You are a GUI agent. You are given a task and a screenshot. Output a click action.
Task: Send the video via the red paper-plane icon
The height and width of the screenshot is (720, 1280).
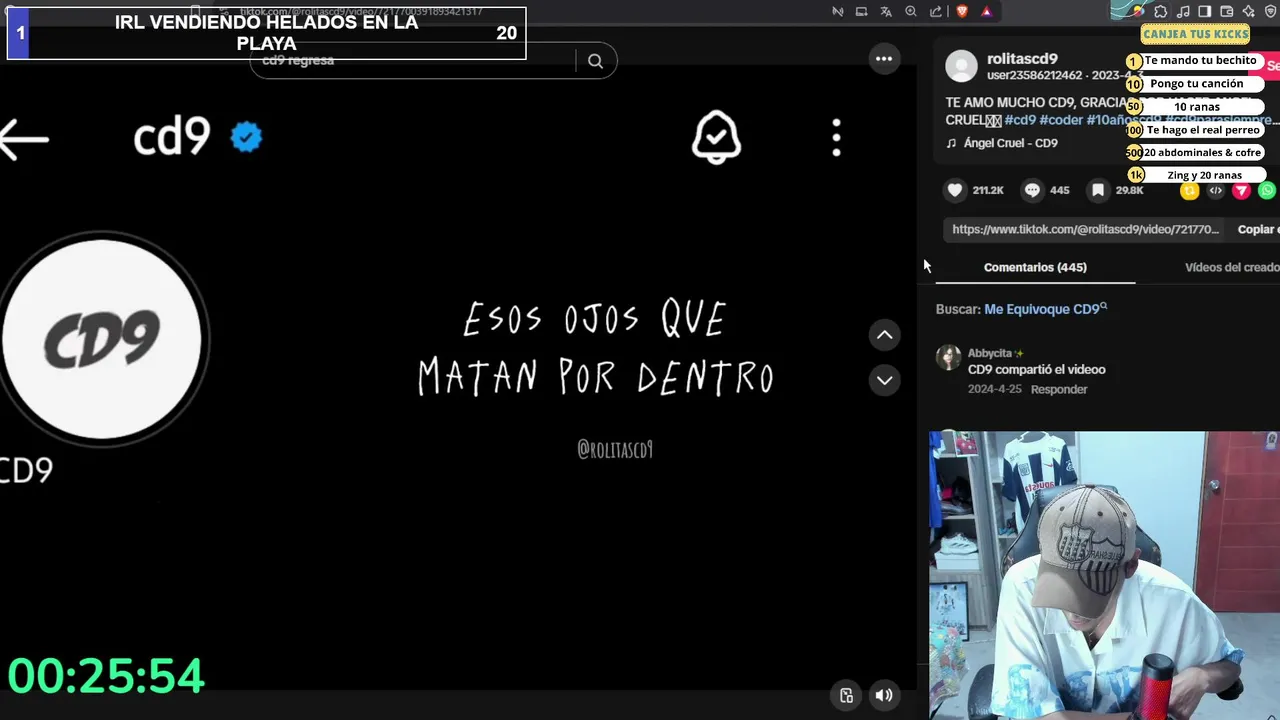pyautogui.click(x=1241, y=190)
